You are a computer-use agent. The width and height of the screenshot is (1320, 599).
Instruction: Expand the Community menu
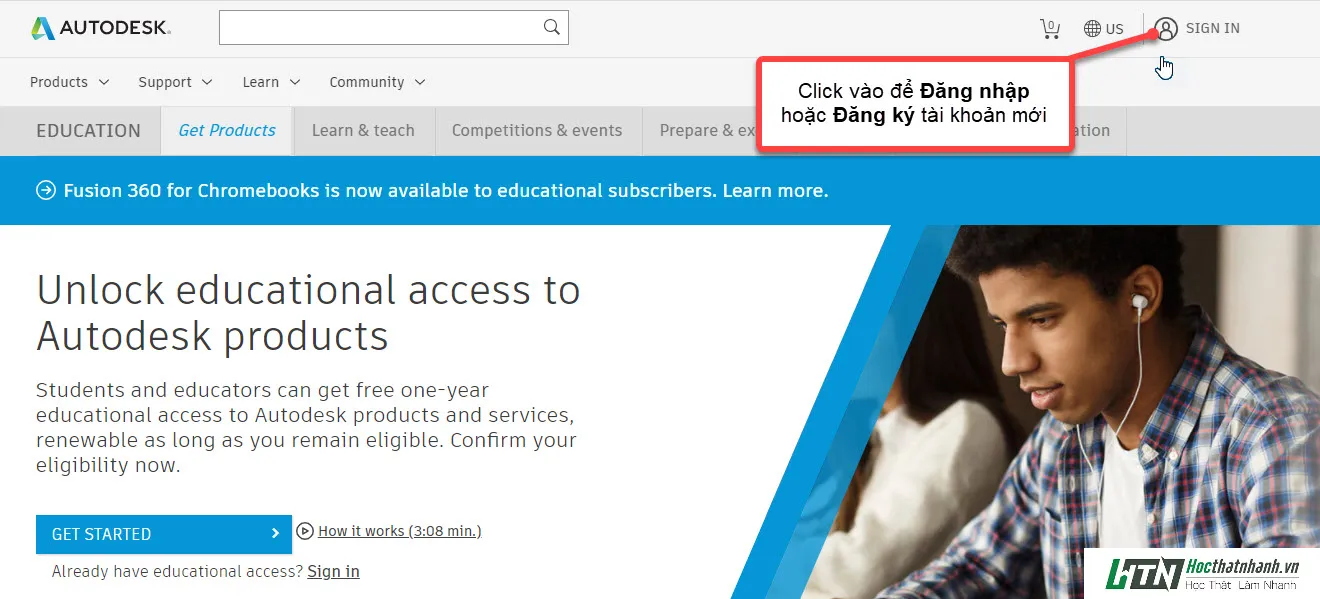[x=377, y=82]
